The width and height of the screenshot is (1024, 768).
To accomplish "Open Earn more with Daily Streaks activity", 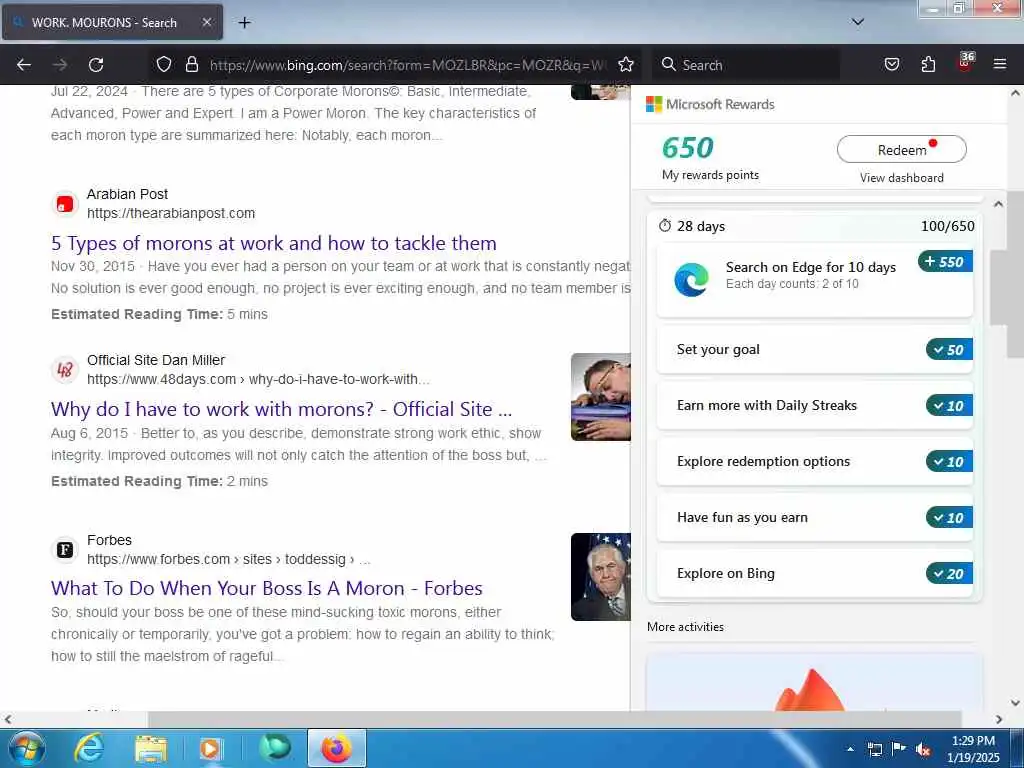I will 814,406.
